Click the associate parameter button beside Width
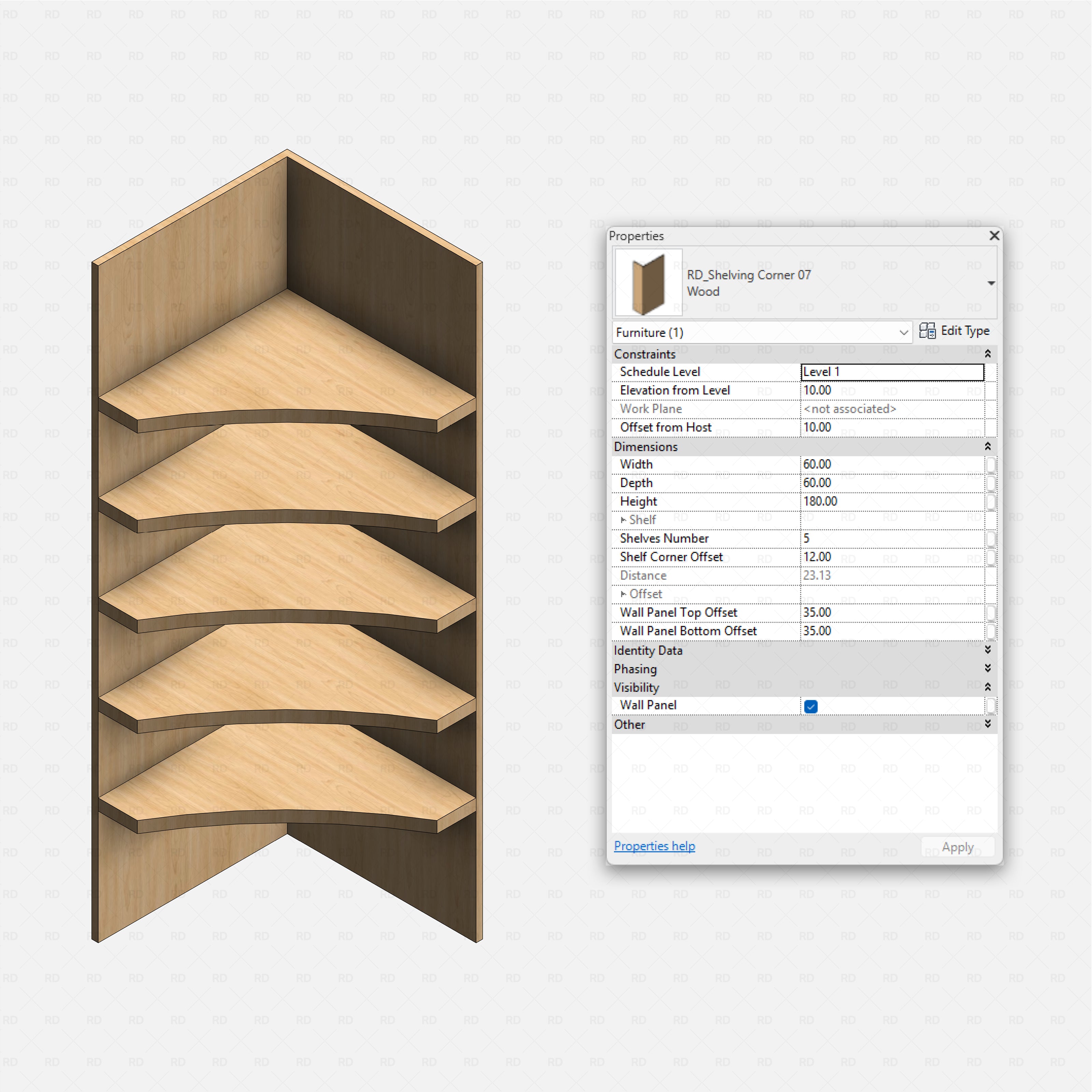The width and height of the screenshot is (1092, 1092). point(991,464)
